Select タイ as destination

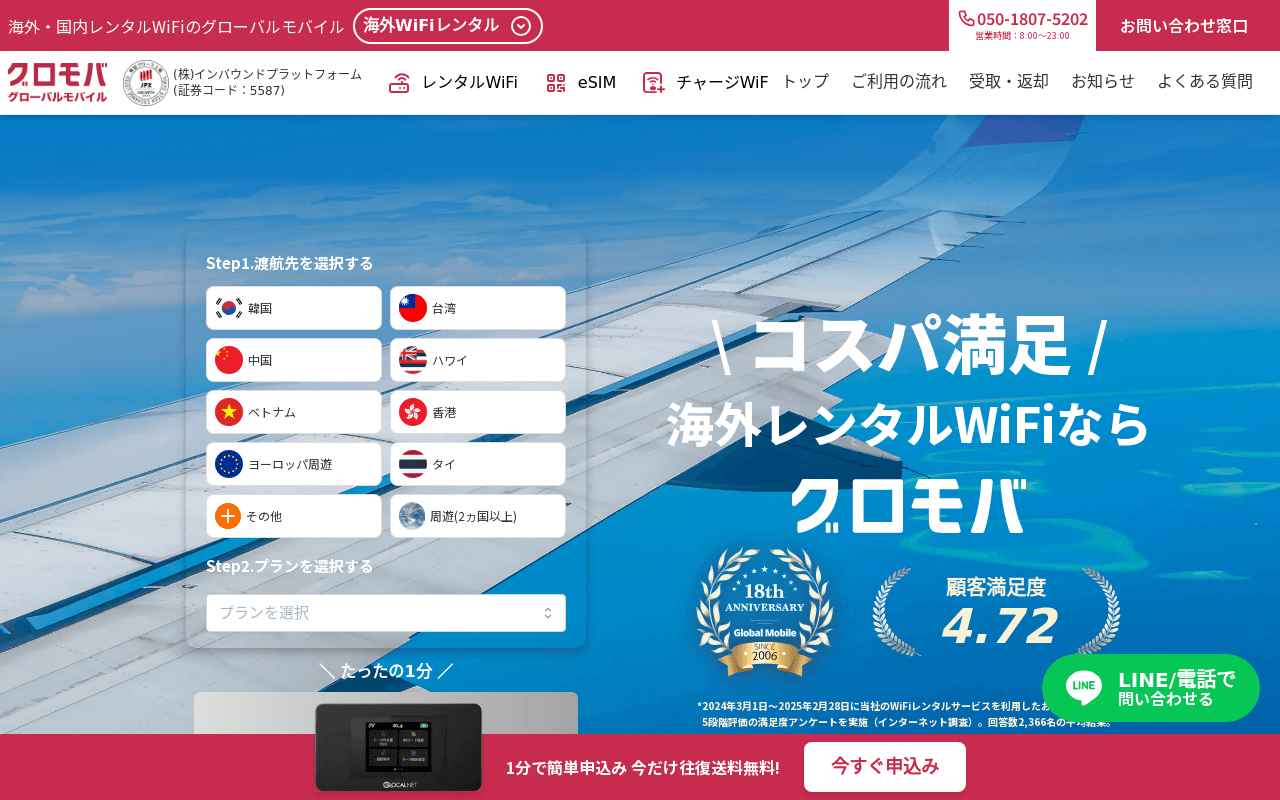[478, 464]
